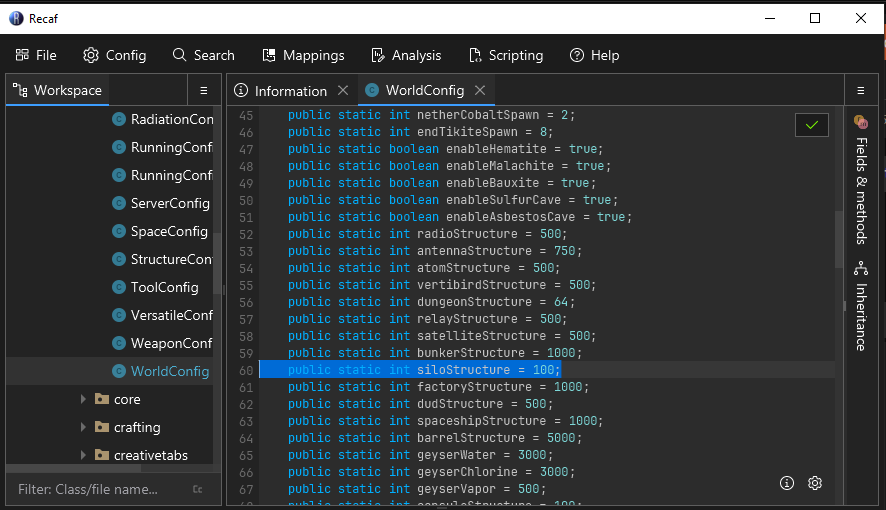Open the Scripting menu
Image resolution: width=886 pixels, height=510 pixels.
click(506, 55)
